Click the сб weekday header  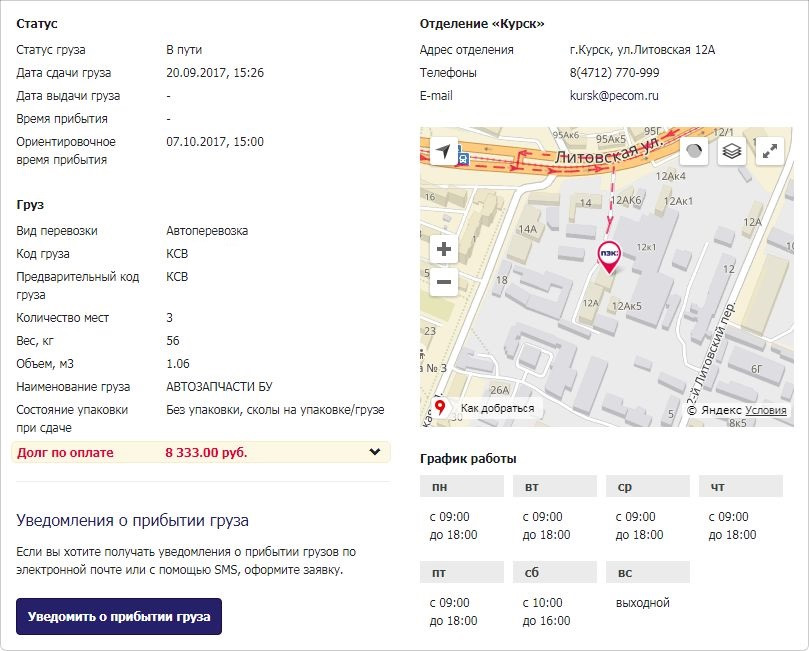click(555, 573)
